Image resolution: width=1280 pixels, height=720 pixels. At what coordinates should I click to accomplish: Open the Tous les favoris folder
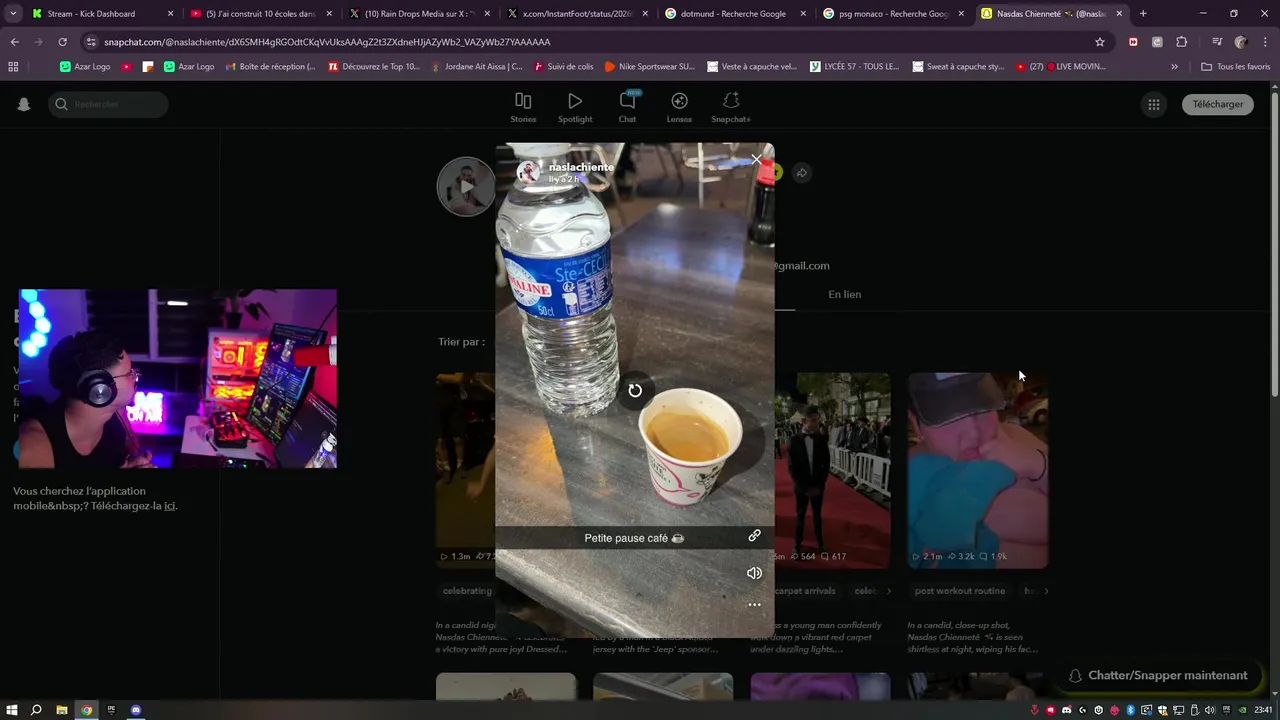[1235, 66]
